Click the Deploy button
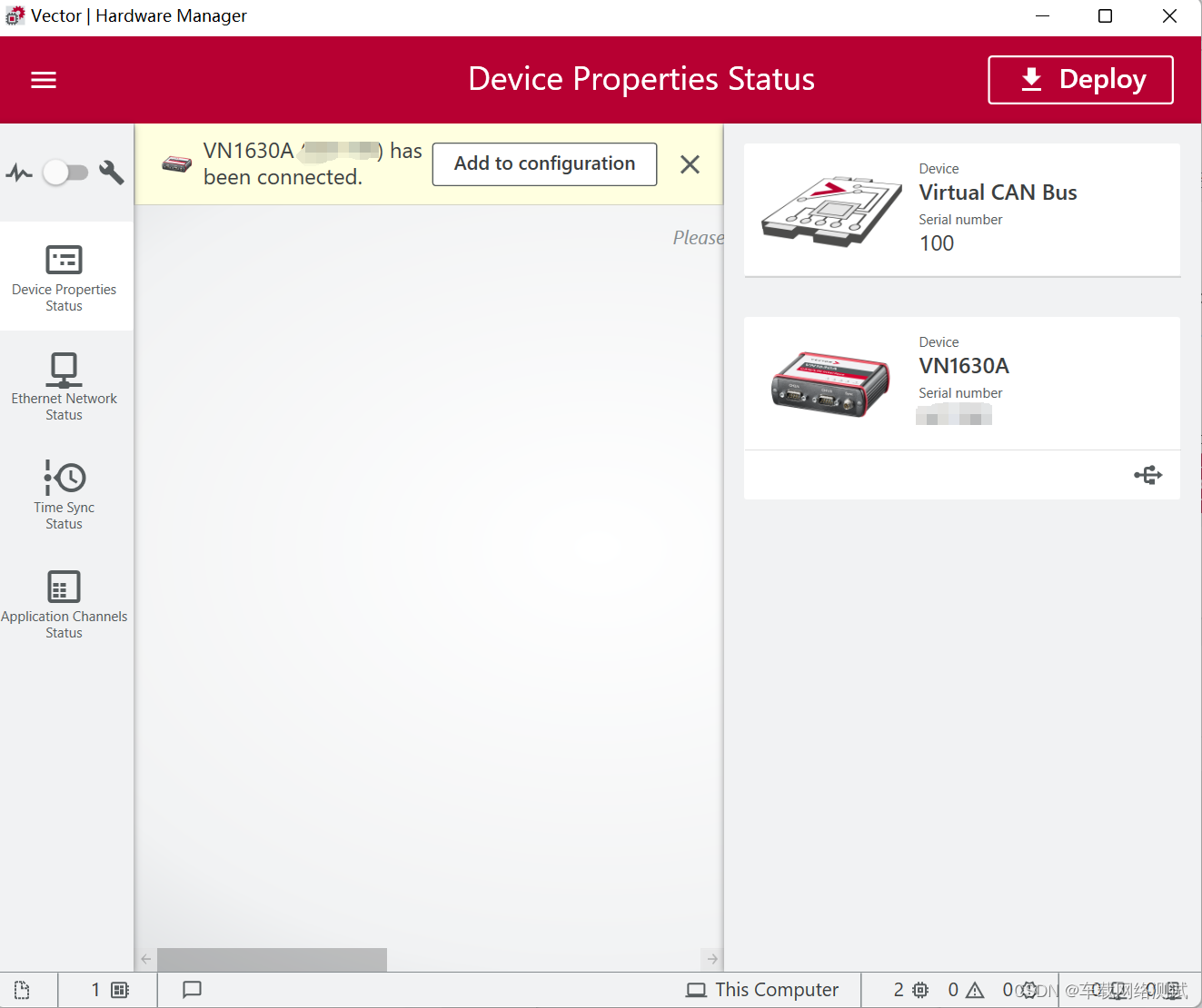Screen dimensions: 1202x1008 1080,80
